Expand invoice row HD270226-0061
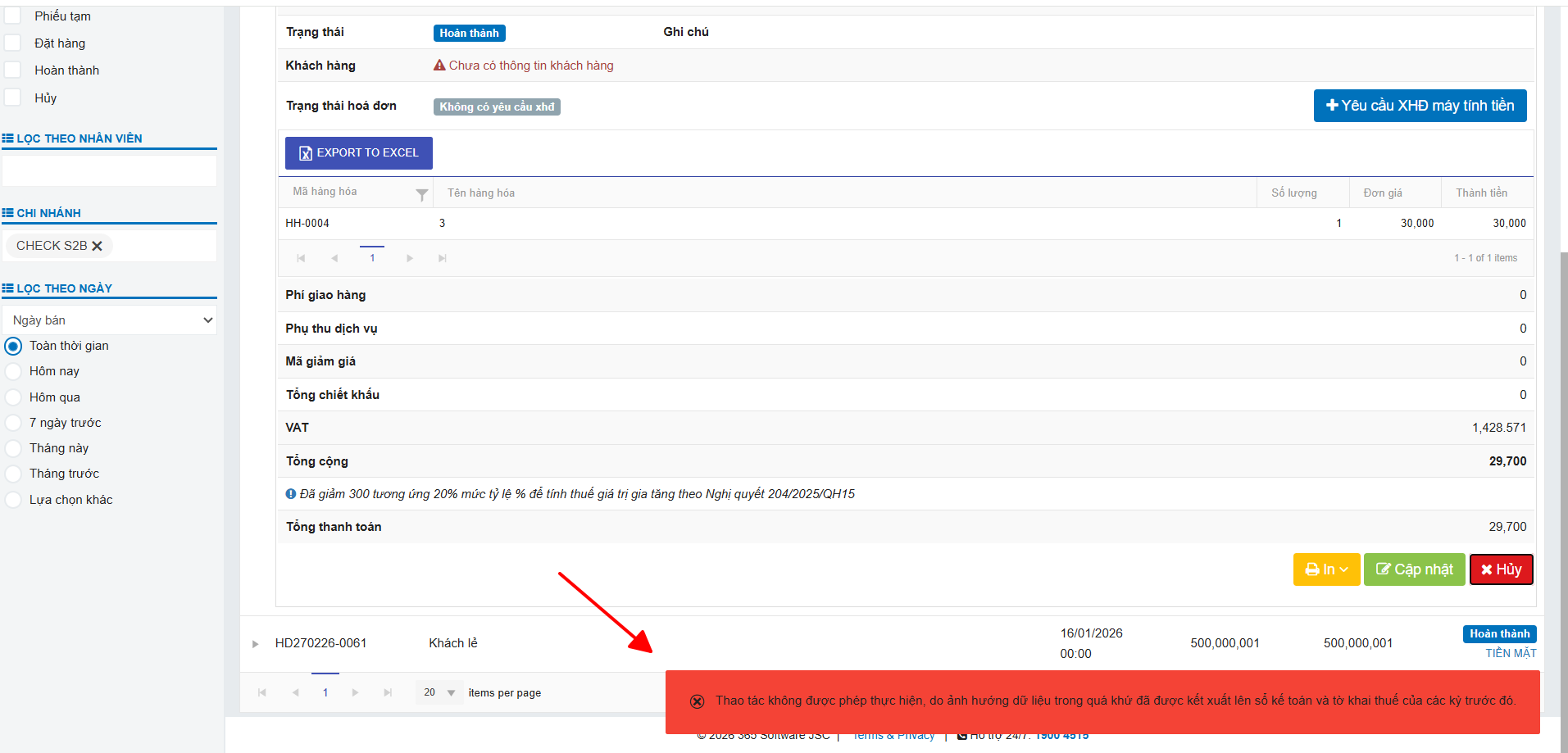Image resolution: width=1568 pixels, height=753 pixels. [255, 644]
